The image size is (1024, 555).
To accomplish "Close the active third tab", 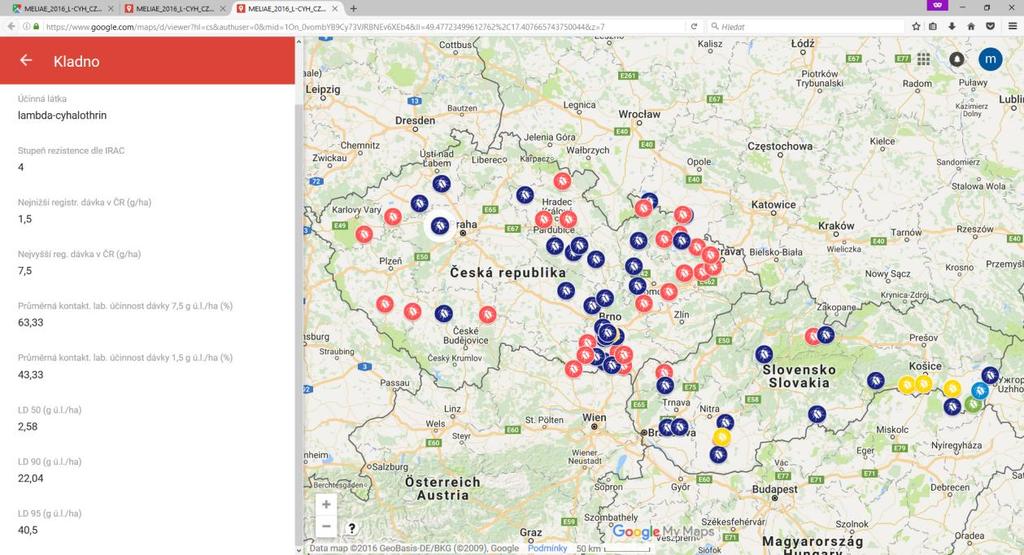I will pyautogui.click(x=336, y=8).
